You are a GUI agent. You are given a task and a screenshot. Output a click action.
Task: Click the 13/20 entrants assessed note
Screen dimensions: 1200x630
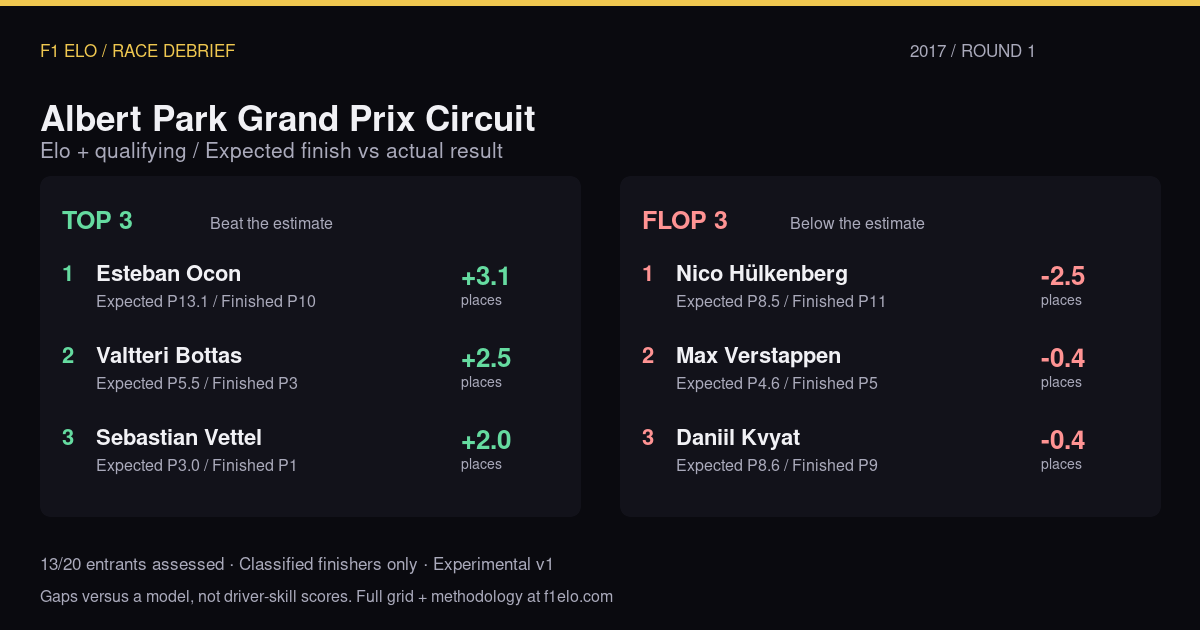click(132, 565)
